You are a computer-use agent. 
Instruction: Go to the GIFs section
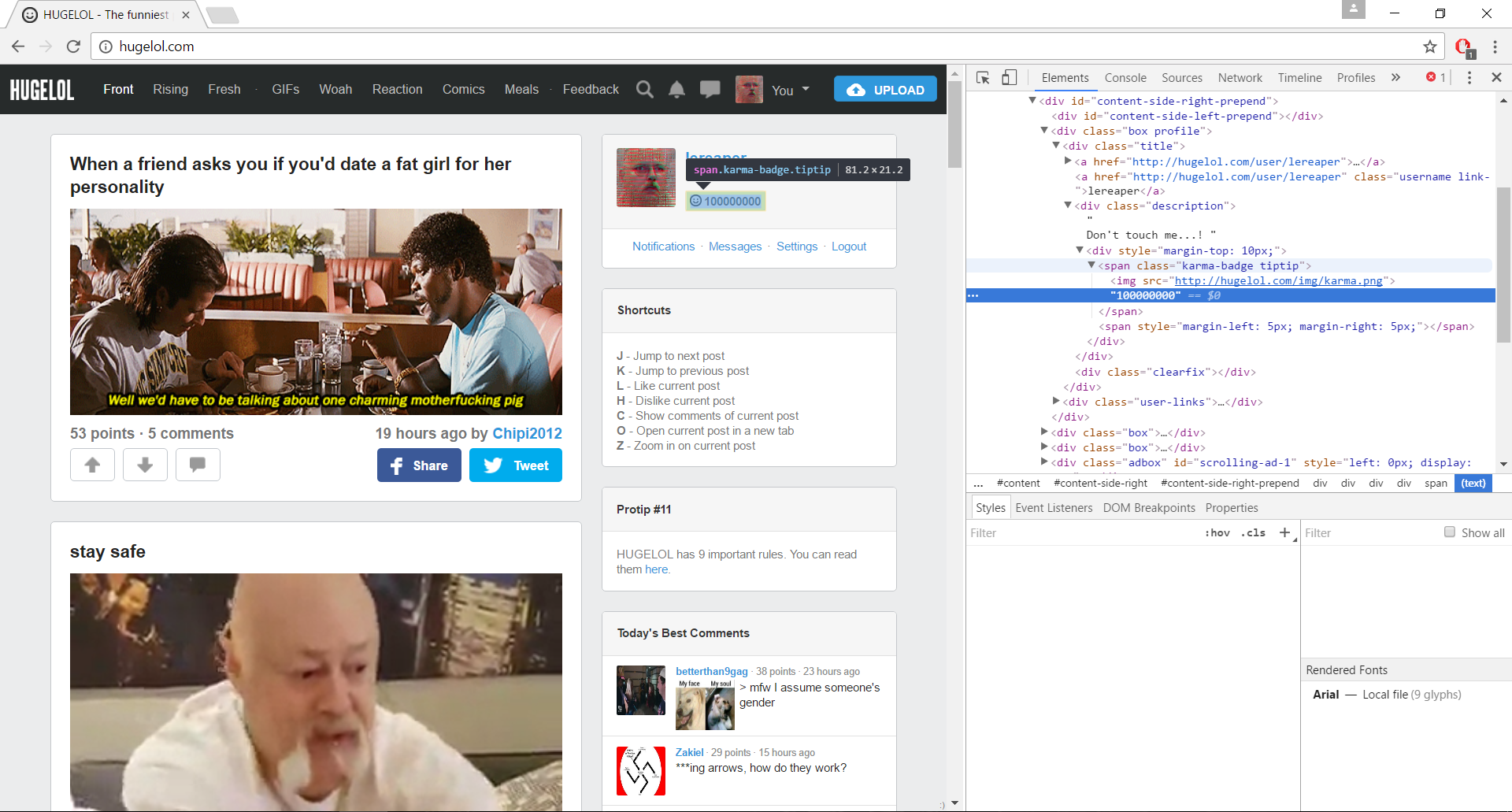click(286, 90)
